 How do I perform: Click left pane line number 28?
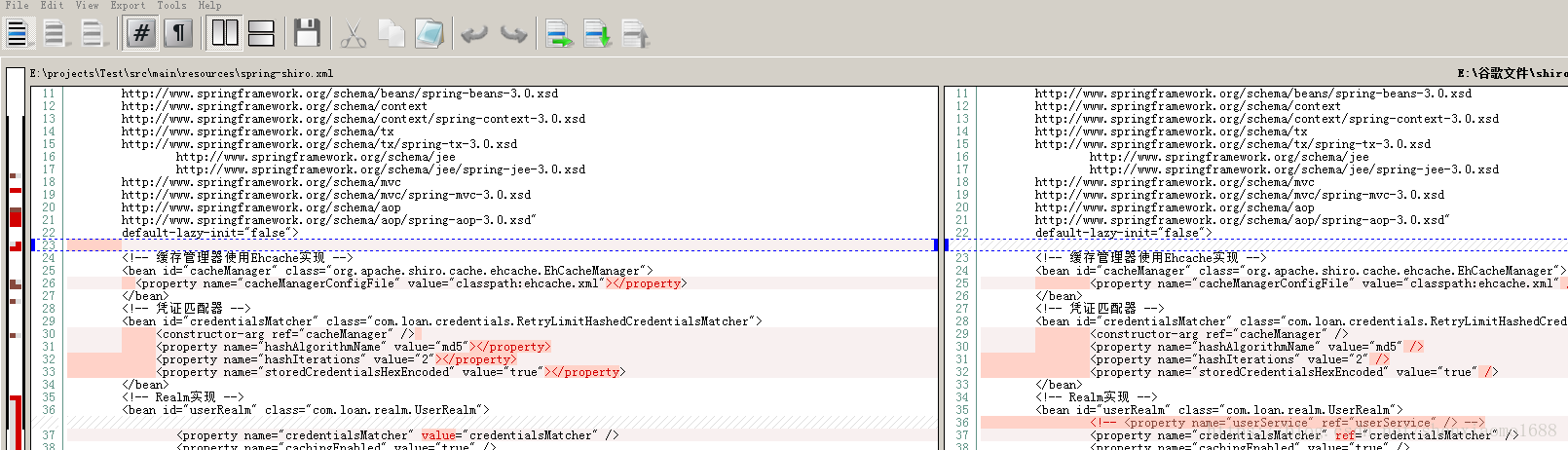tap(49, 309)
